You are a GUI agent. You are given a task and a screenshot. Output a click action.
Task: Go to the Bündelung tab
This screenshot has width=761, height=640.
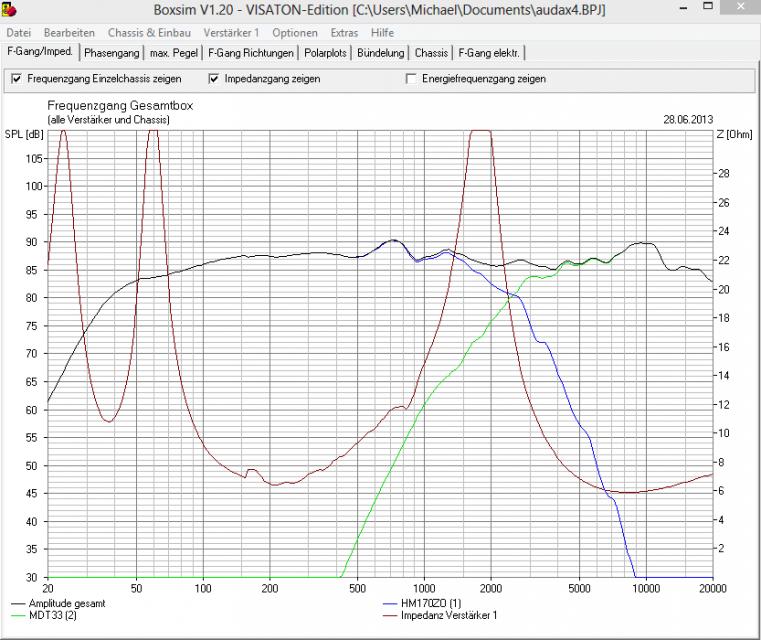(381, 52)
